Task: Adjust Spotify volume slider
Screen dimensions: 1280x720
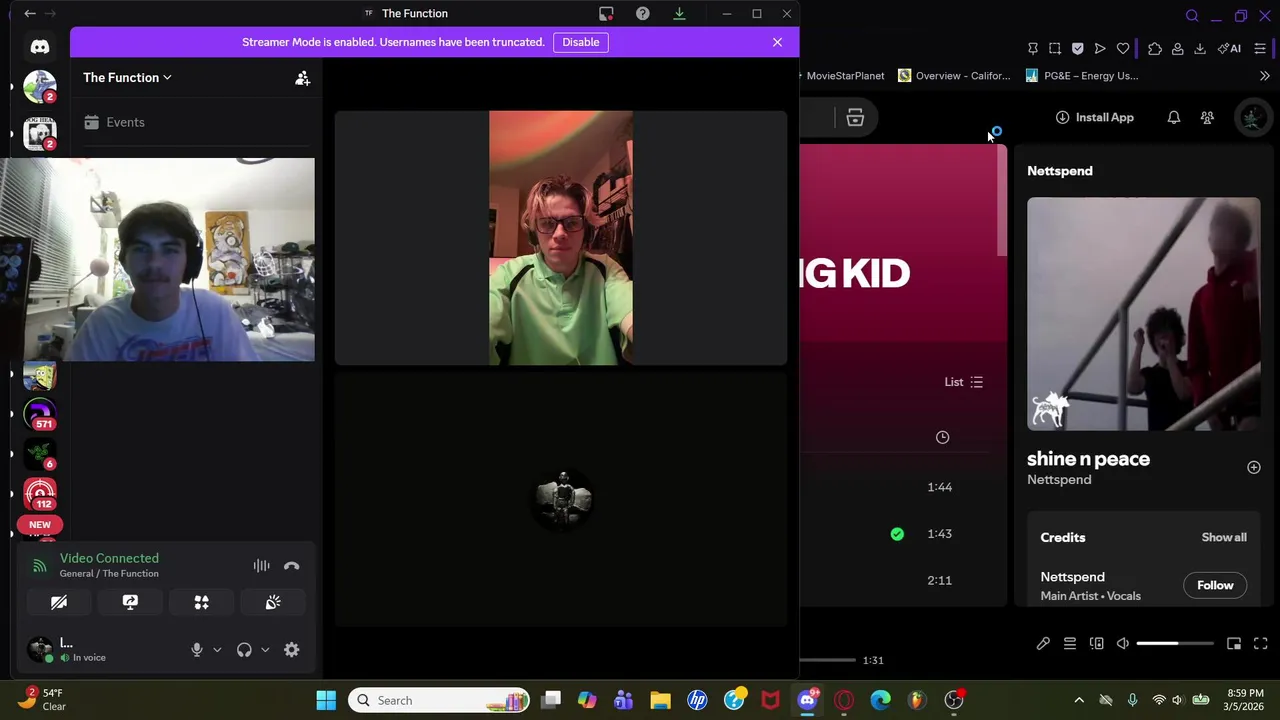Action: click(x=1175, y=644)
